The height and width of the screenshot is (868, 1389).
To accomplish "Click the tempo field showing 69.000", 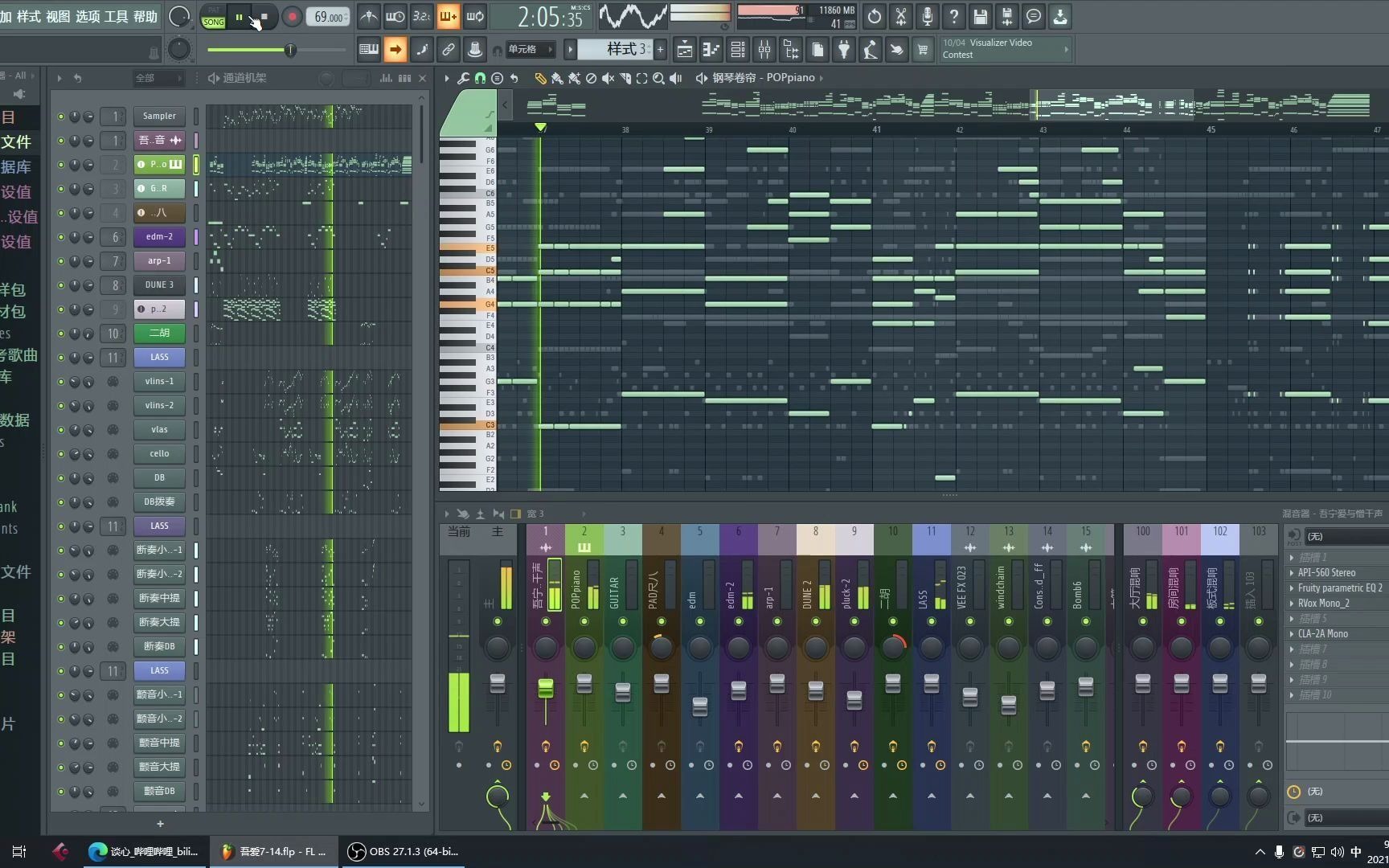I will click(x=328, y=17).
